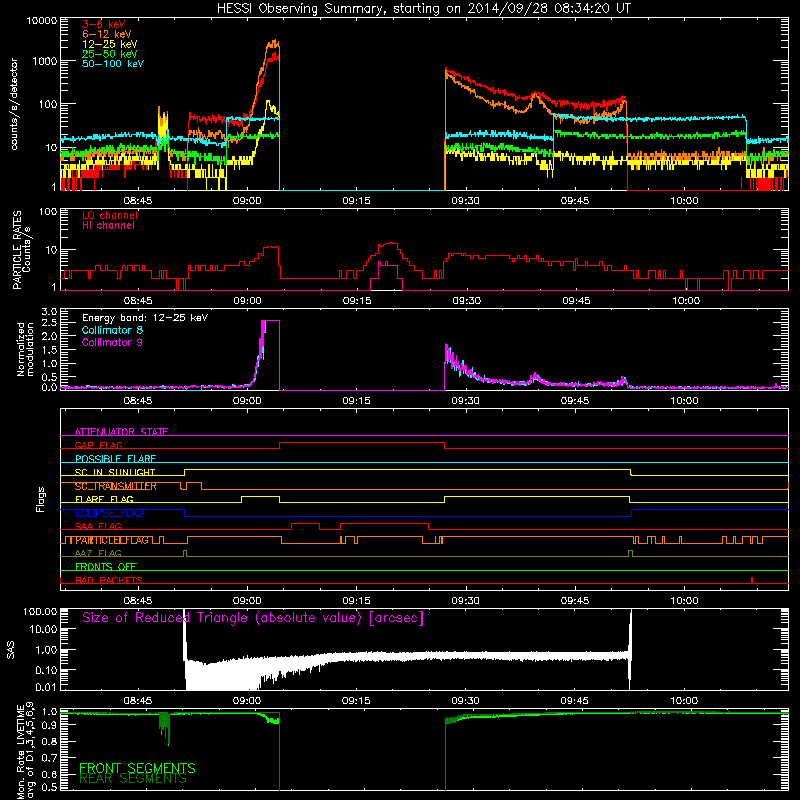Screen dimensions: 800x800
Task: Select the POSSIBLE_FLARE flag label
Action: (x=115, y=459)
